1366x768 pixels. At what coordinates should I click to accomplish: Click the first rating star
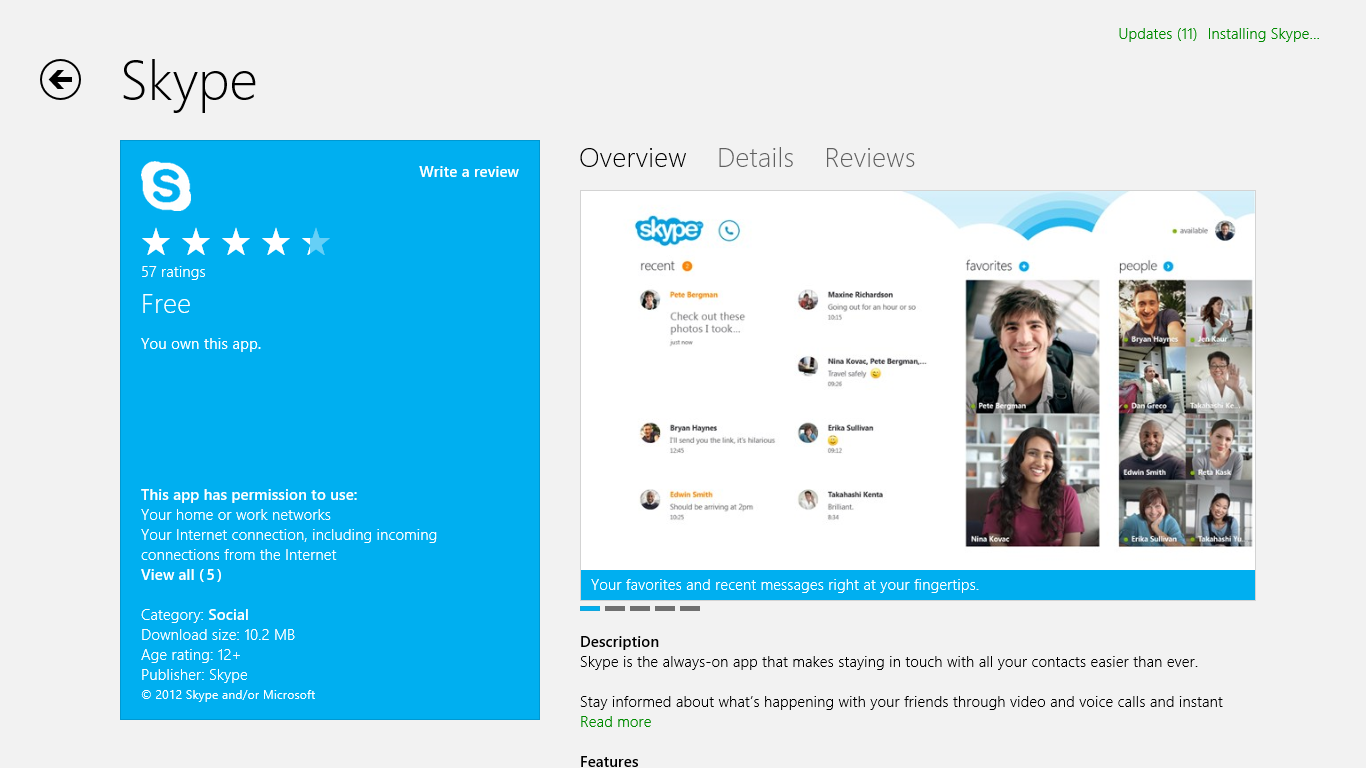pyautogui.click(x=156, y=242)
